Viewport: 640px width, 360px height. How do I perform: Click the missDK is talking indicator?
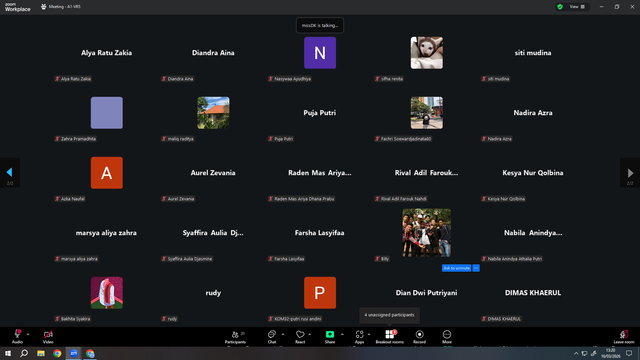[320, 25]
